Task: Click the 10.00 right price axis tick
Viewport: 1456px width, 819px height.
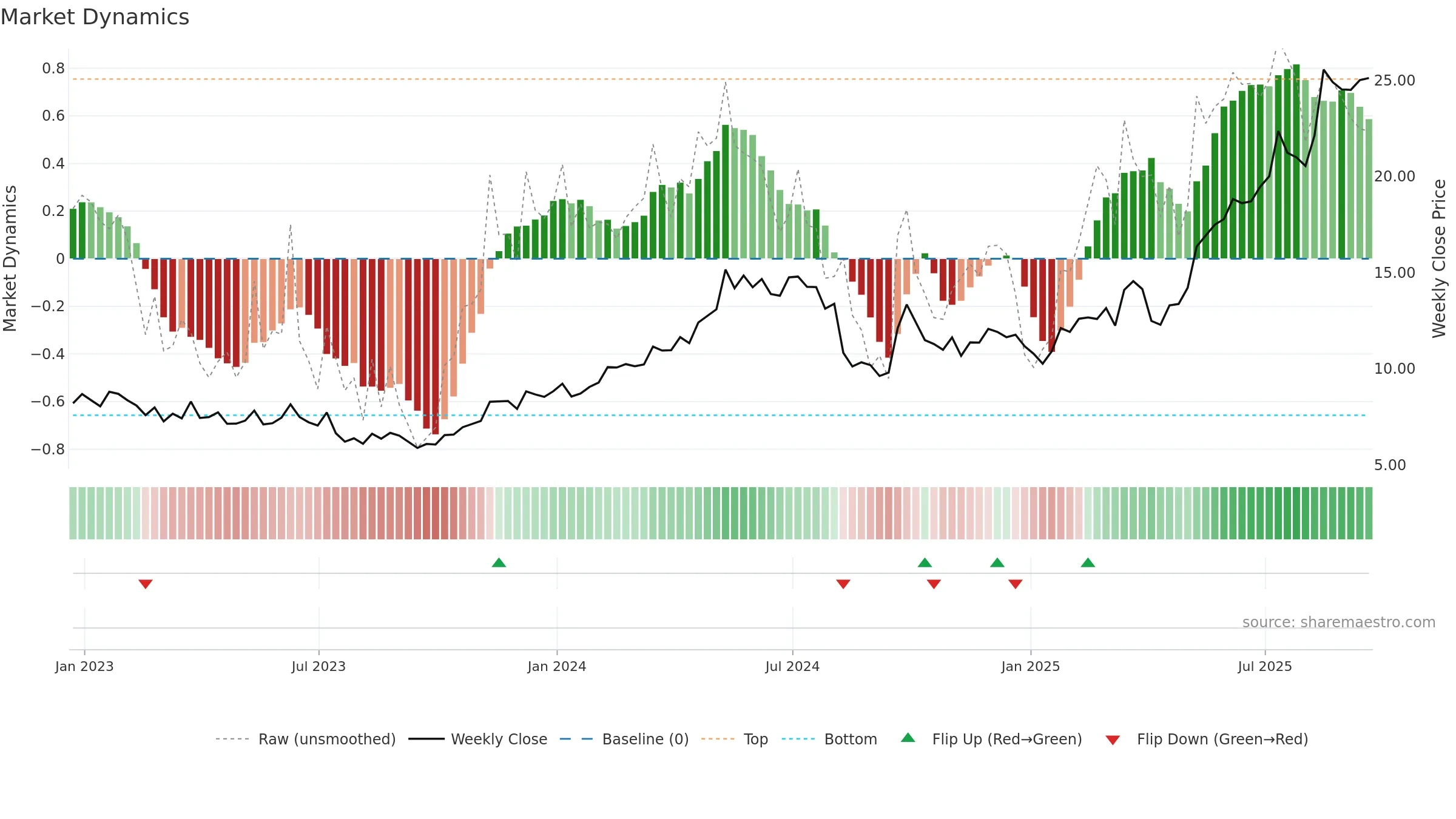Action: pos(1395,368)
